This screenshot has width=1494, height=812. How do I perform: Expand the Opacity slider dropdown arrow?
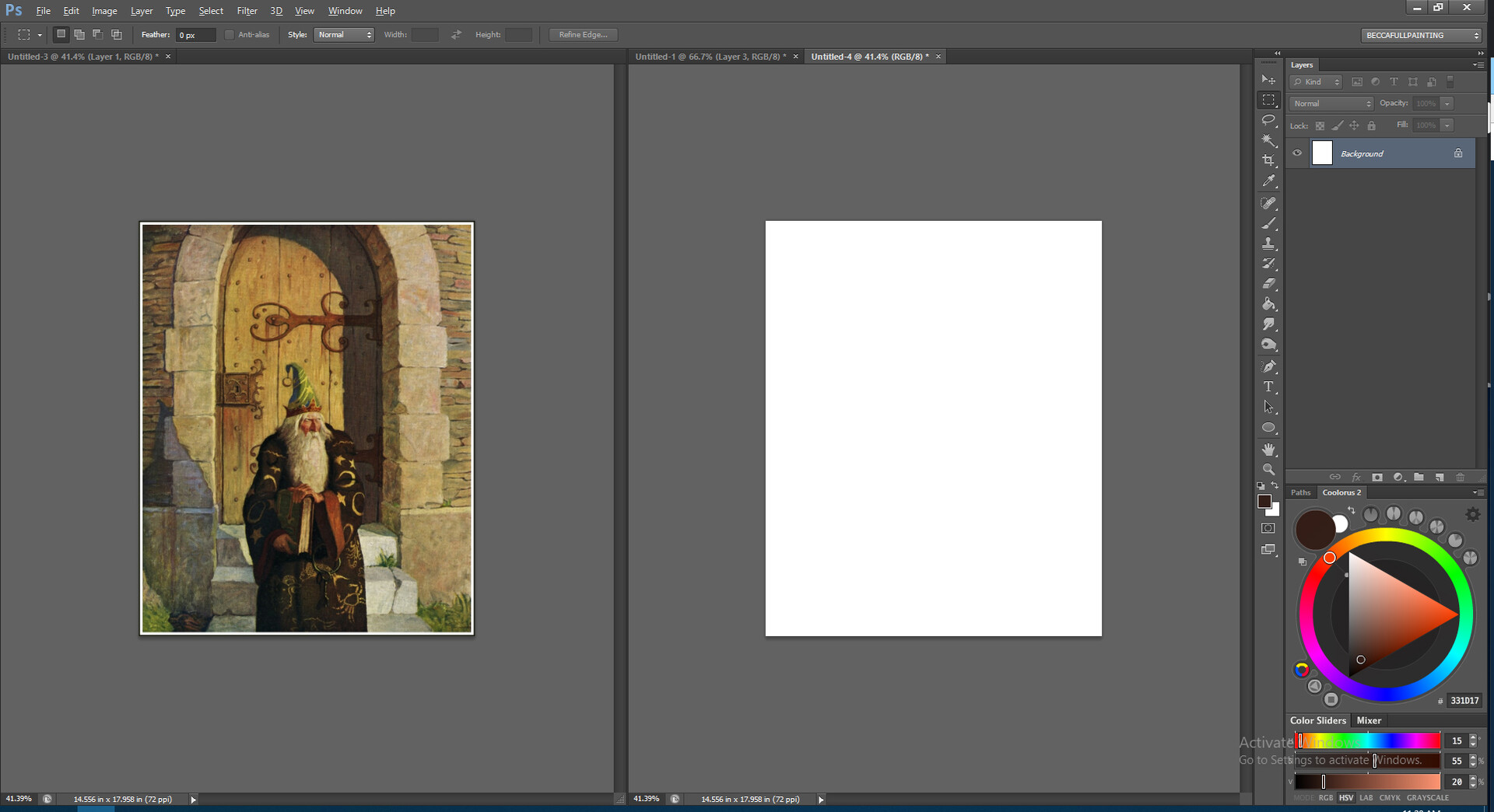coord(1447,103)
